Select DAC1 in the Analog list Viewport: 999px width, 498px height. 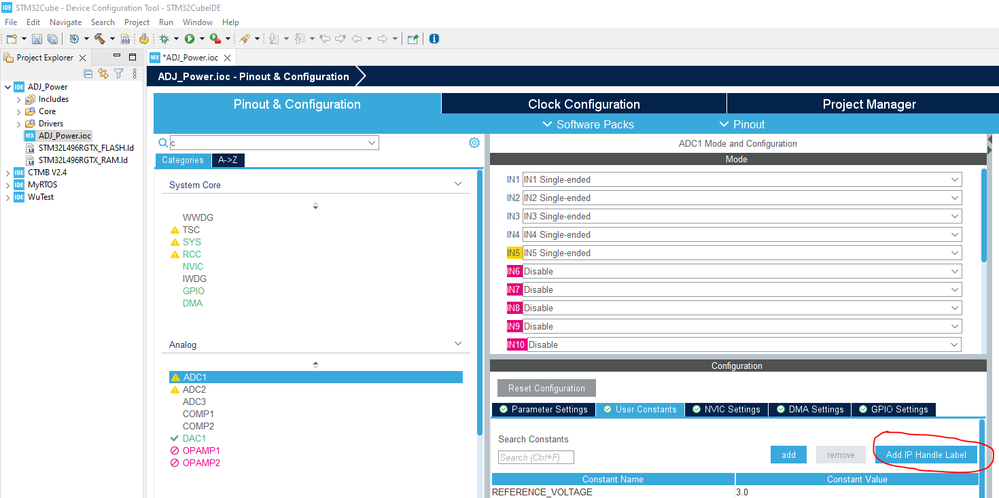[194, 438]
